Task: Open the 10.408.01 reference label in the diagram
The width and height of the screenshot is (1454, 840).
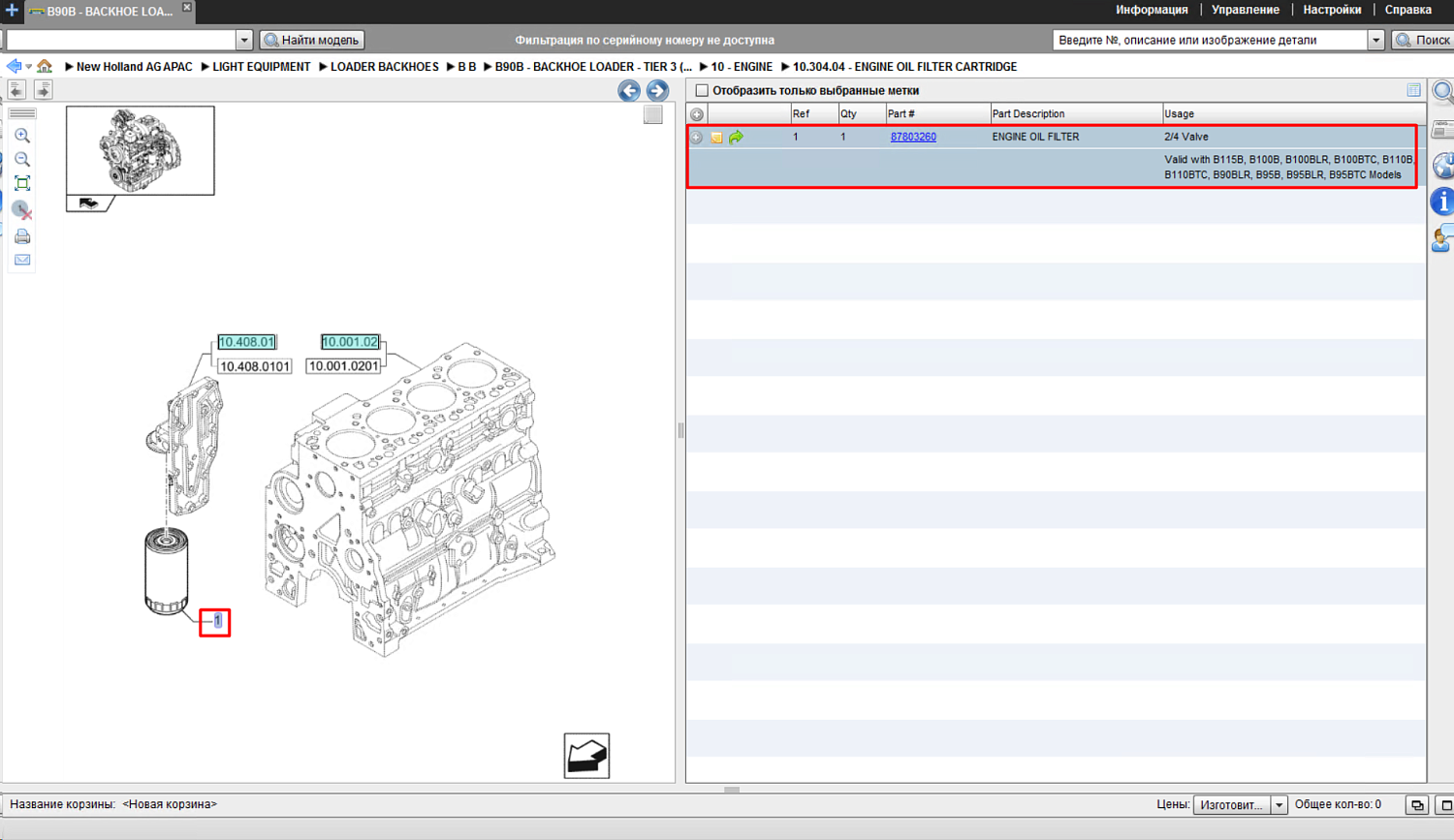Action: [x=247, y=342]
